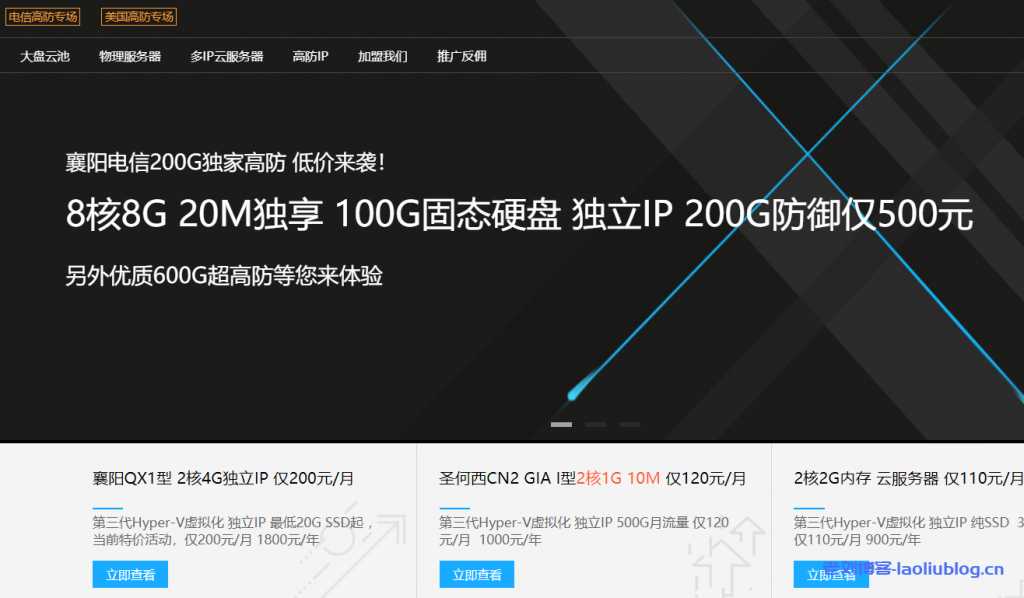Screen dimensions: 1024x598
Task: Switch to the 电信高防专场 tab
Action: (43, 16)
